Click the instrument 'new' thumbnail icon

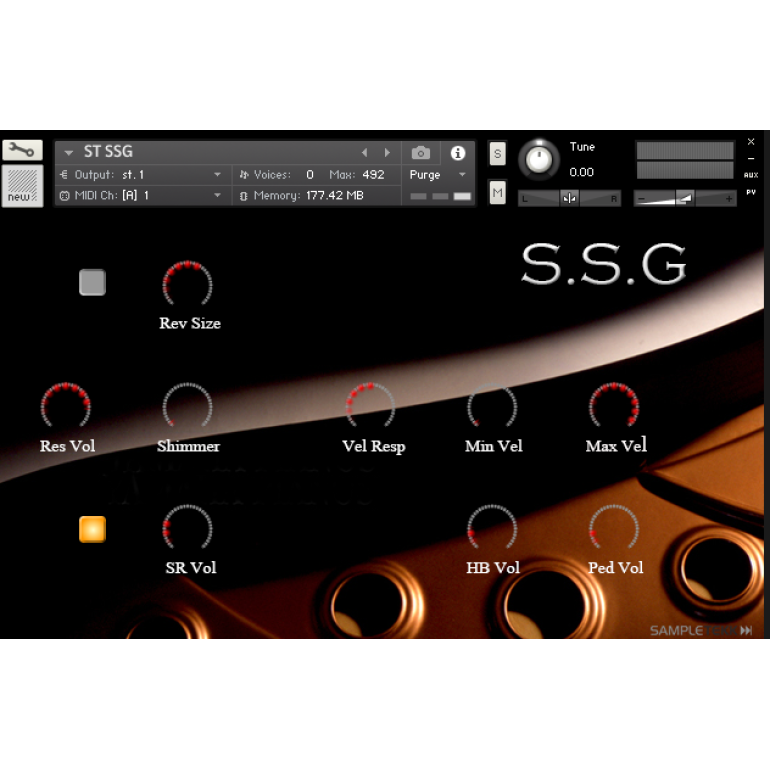click(22, 186)
